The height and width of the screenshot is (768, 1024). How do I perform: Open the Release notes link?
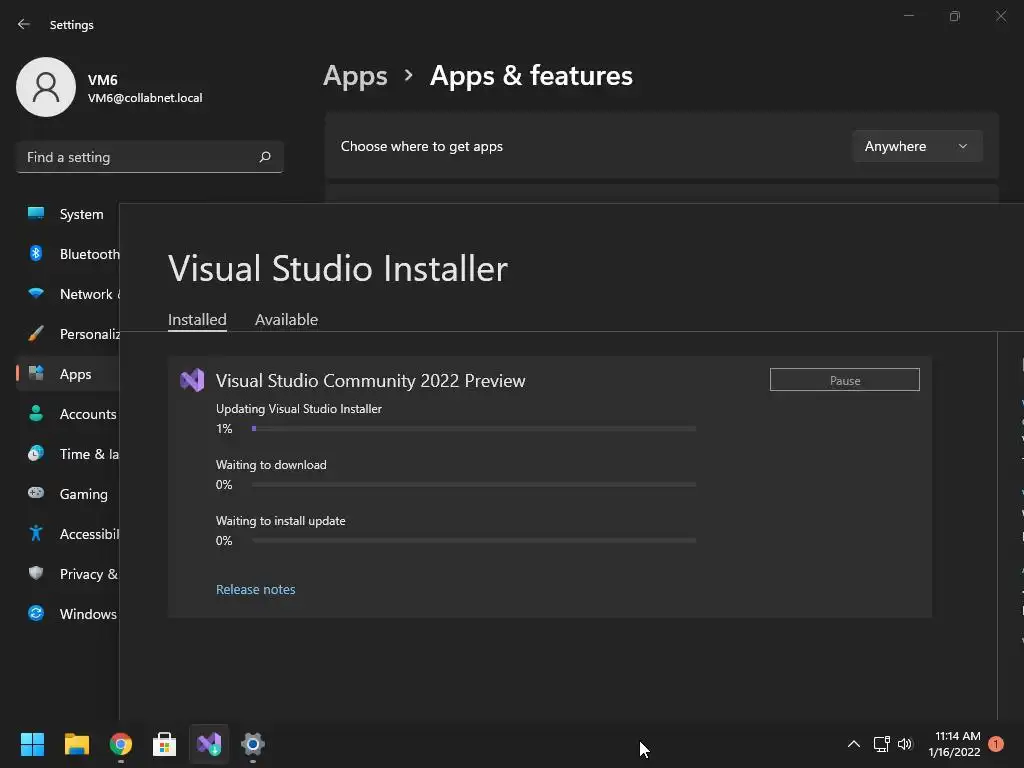[x=255, y=589]
